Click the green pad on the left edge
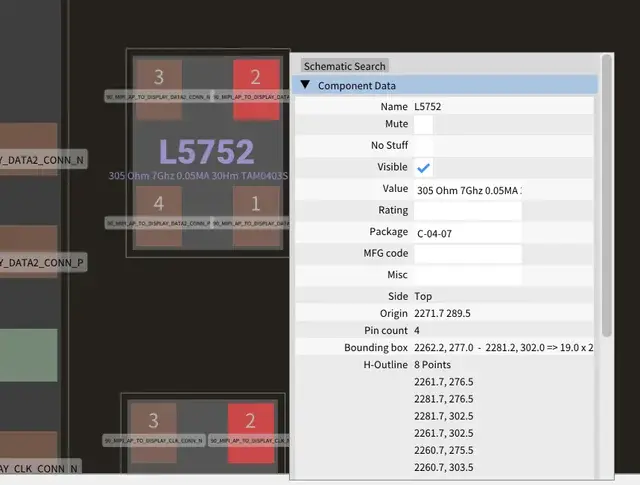The height and width of the screenshot is (485, 640). click(30, 355)
